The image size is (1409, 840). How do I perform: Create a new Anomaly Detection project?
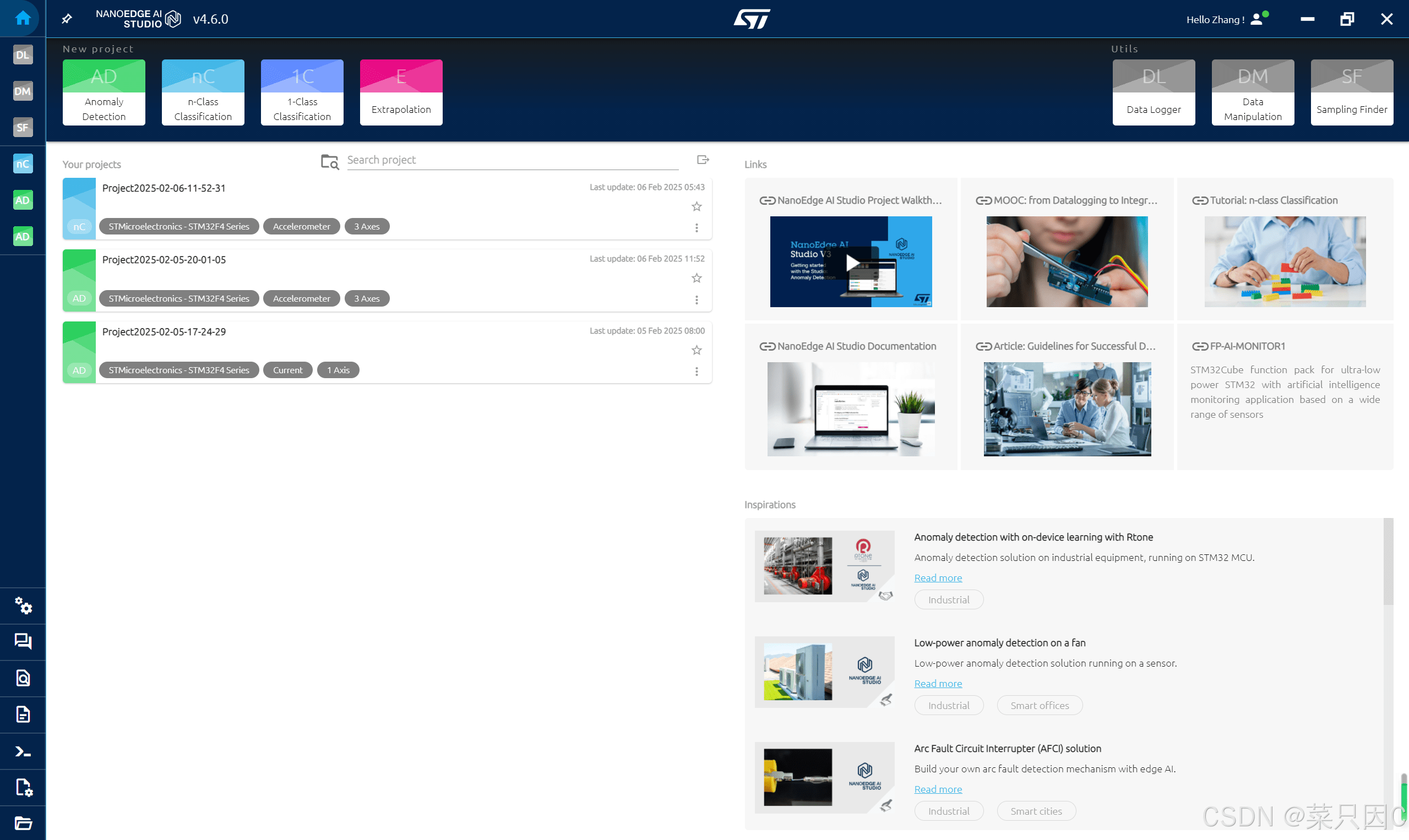tap(104, 92)
